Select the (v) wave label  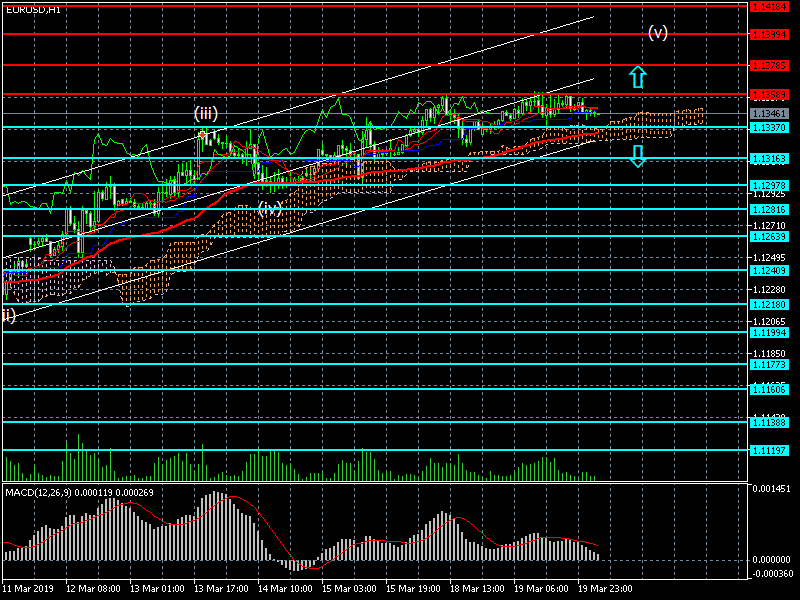[x=658, y=33]
